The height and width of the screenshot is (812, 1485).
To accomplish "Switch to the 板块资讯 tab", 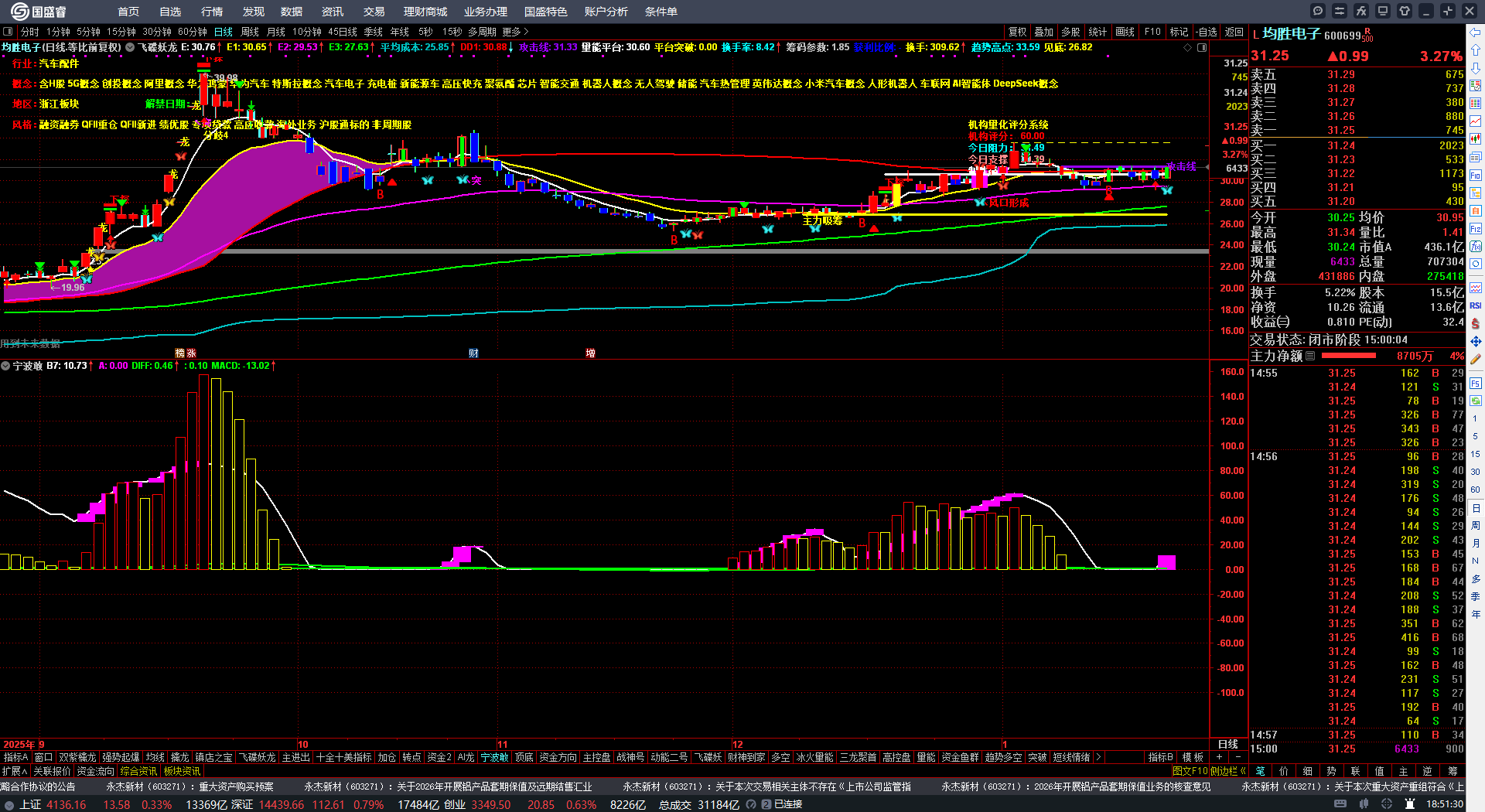I will click(182, 770).
